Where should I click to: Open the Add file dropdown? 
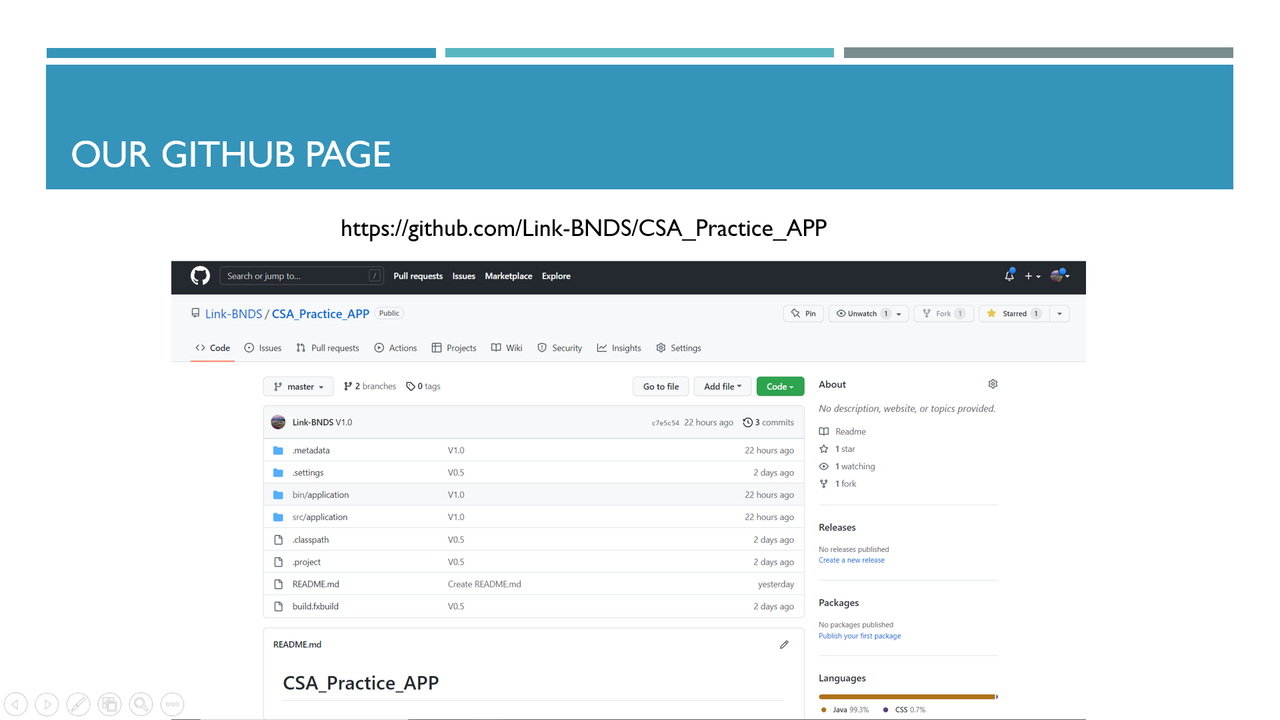click(723, 387)
